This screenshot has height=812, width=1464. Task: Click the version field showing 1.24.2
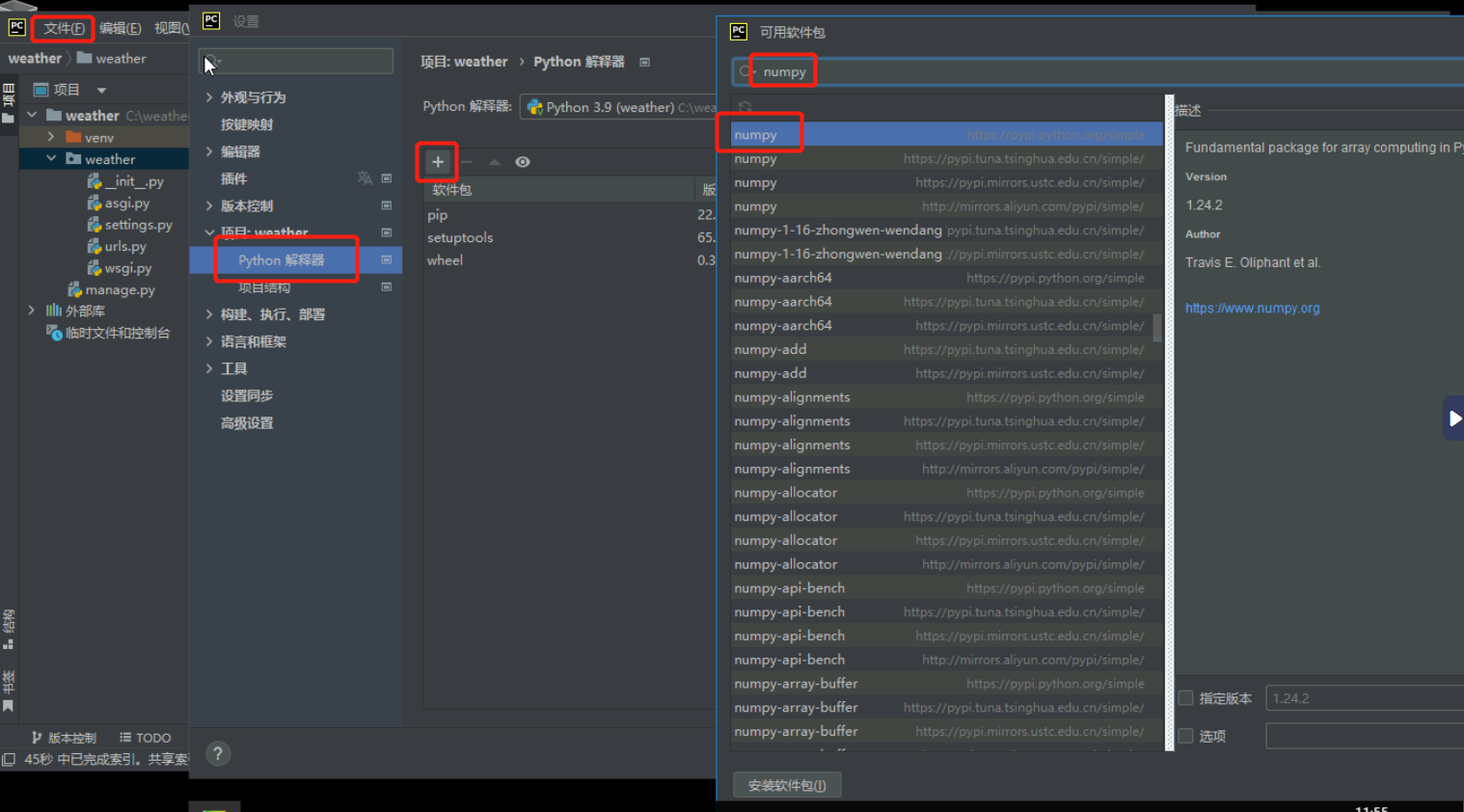point(1365,698)
